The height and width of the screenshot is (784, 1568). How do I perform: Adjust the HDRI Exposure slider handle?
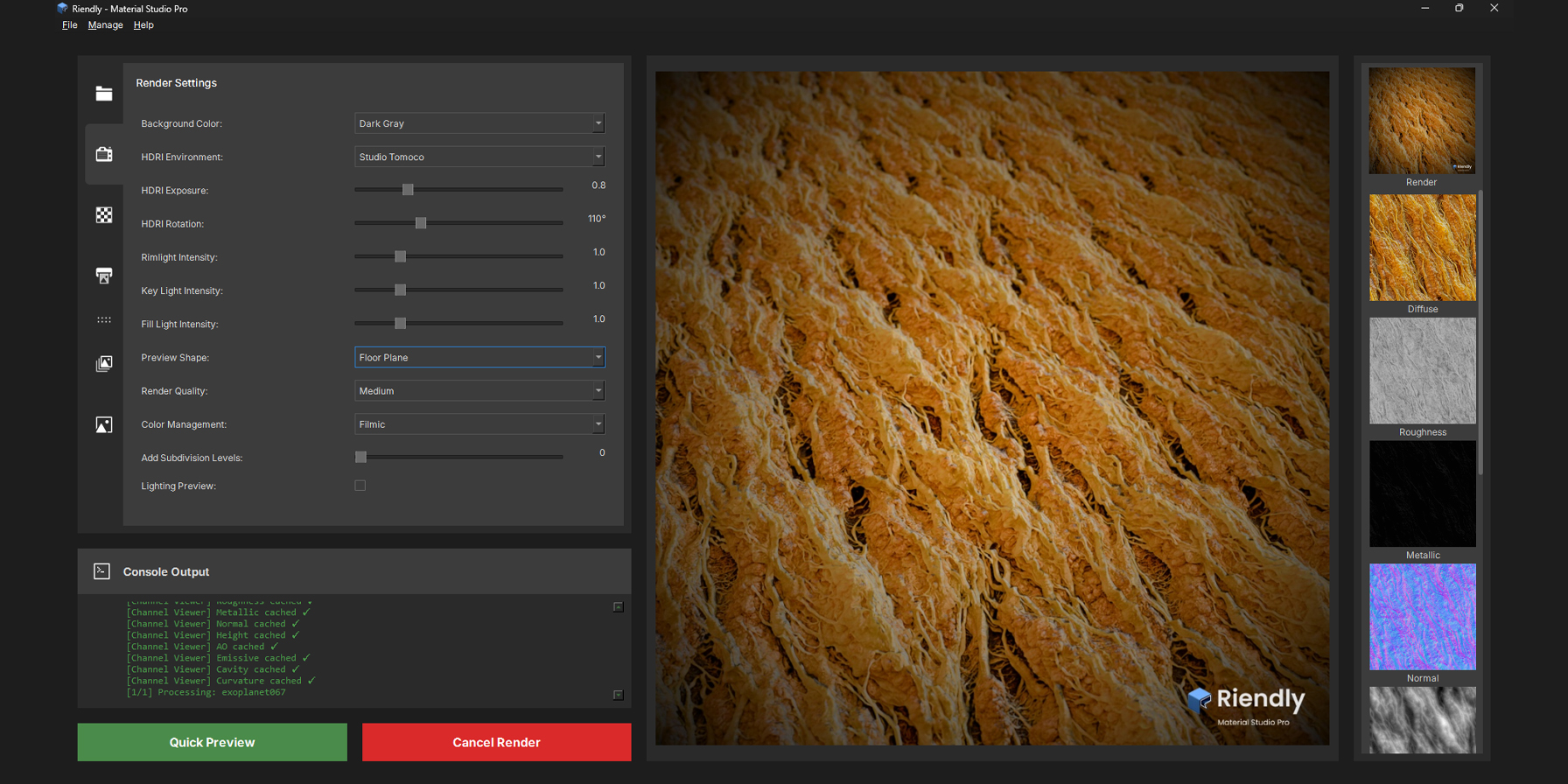[x=408, y=190]
